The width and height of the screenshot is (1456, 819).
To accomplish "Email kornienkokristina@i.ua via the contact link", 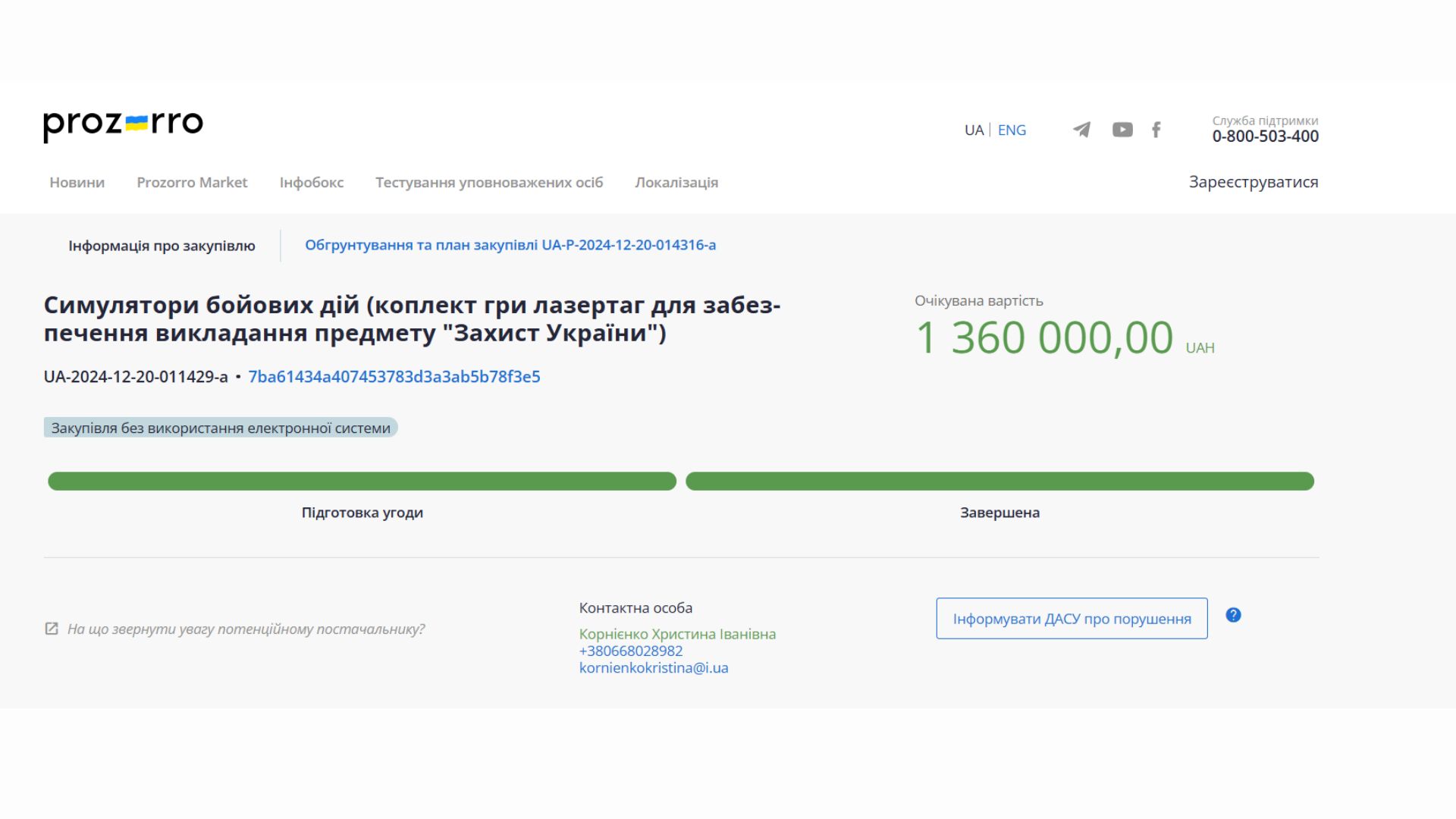I will [653, 667].
